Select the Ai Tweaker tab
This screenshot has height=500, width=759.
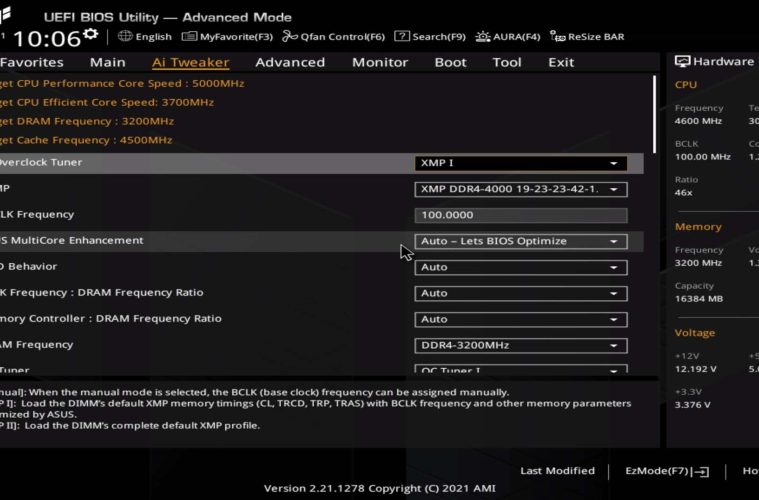pos(190,62)
